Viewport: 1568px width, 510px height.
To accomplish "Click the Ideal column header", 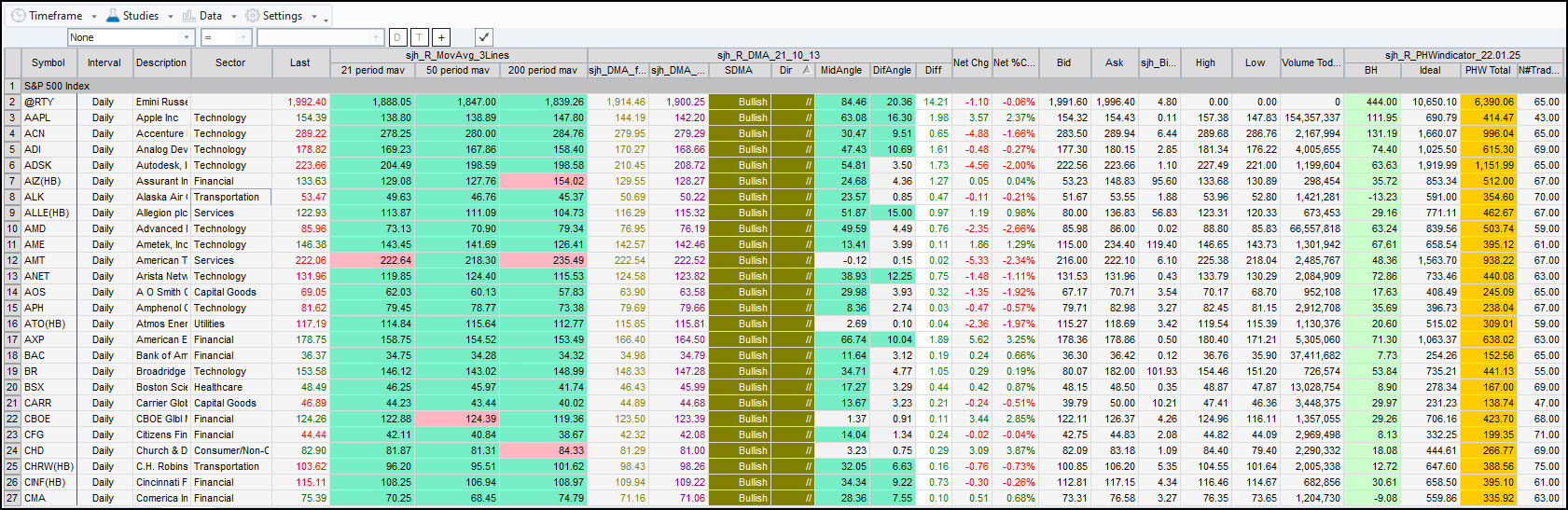I will coord(1430,70).
